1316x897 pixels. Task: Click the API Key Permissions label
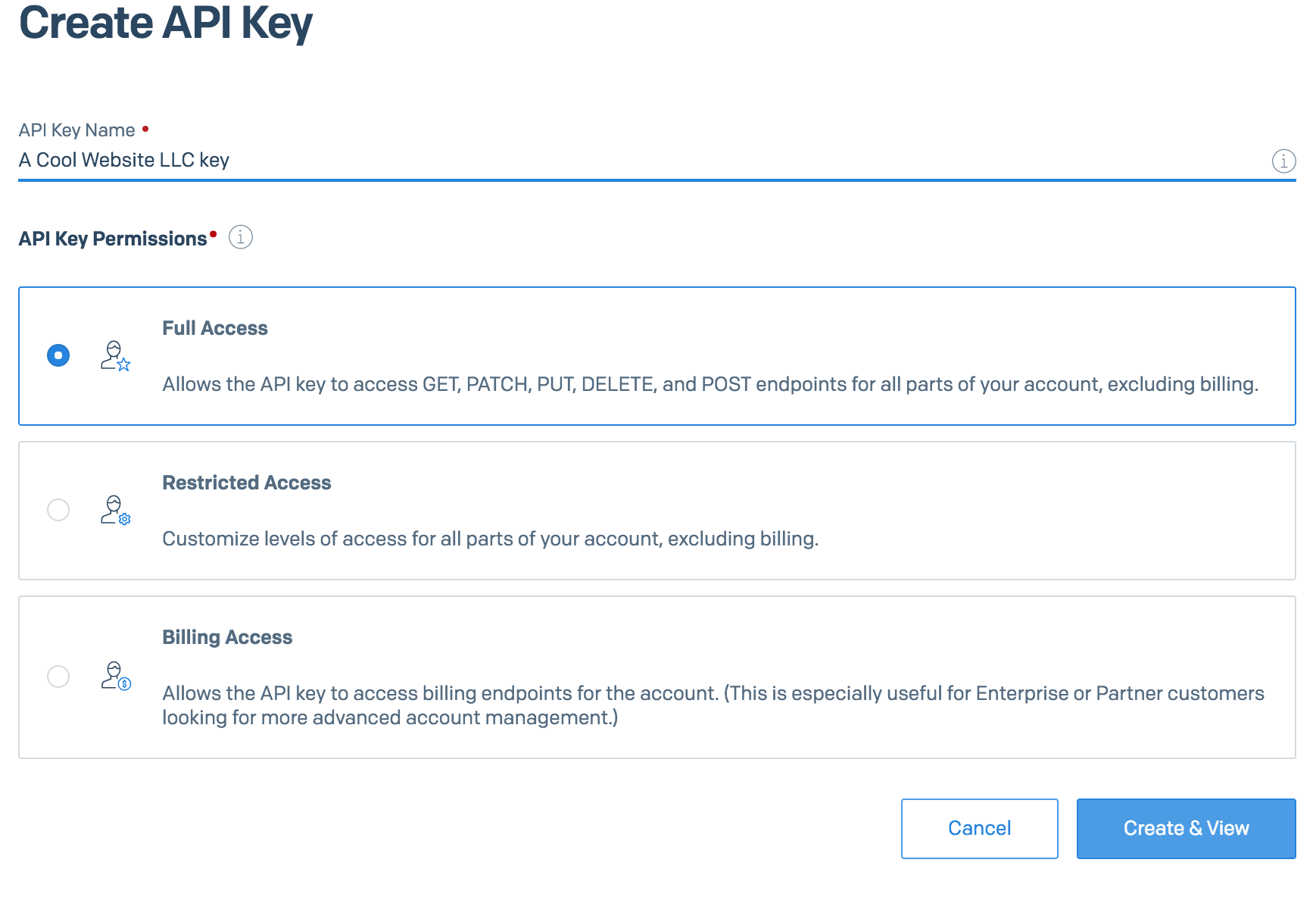click(x=113, y=239)
